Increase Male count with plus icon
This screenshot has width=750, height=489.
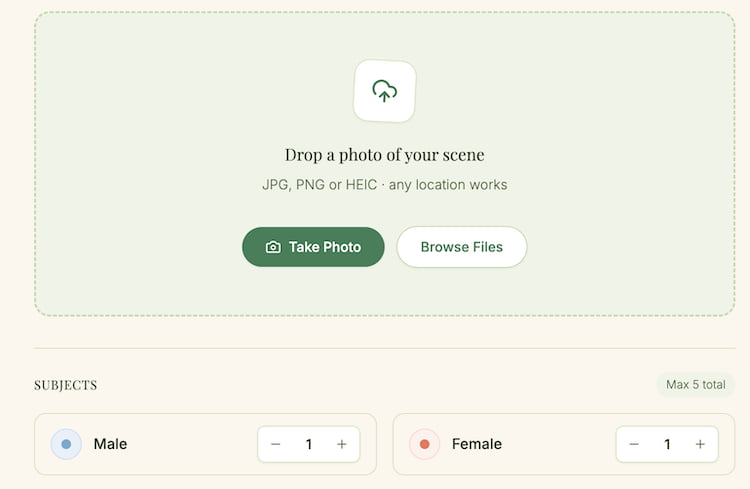[342, 444]
